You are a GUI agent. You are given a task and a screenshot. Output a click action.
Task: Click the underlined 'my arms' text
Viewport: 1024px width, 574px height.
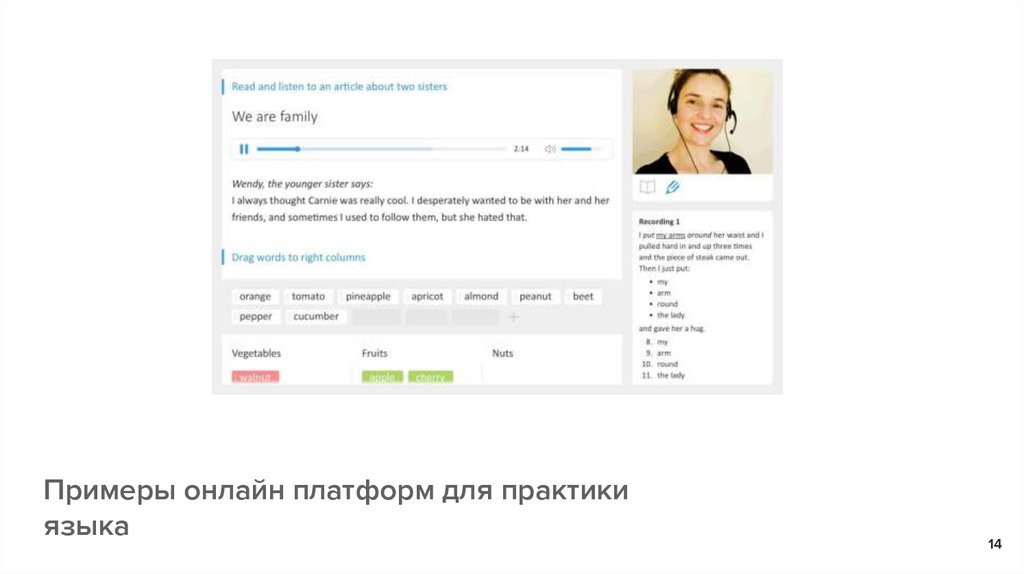point(670,235)
